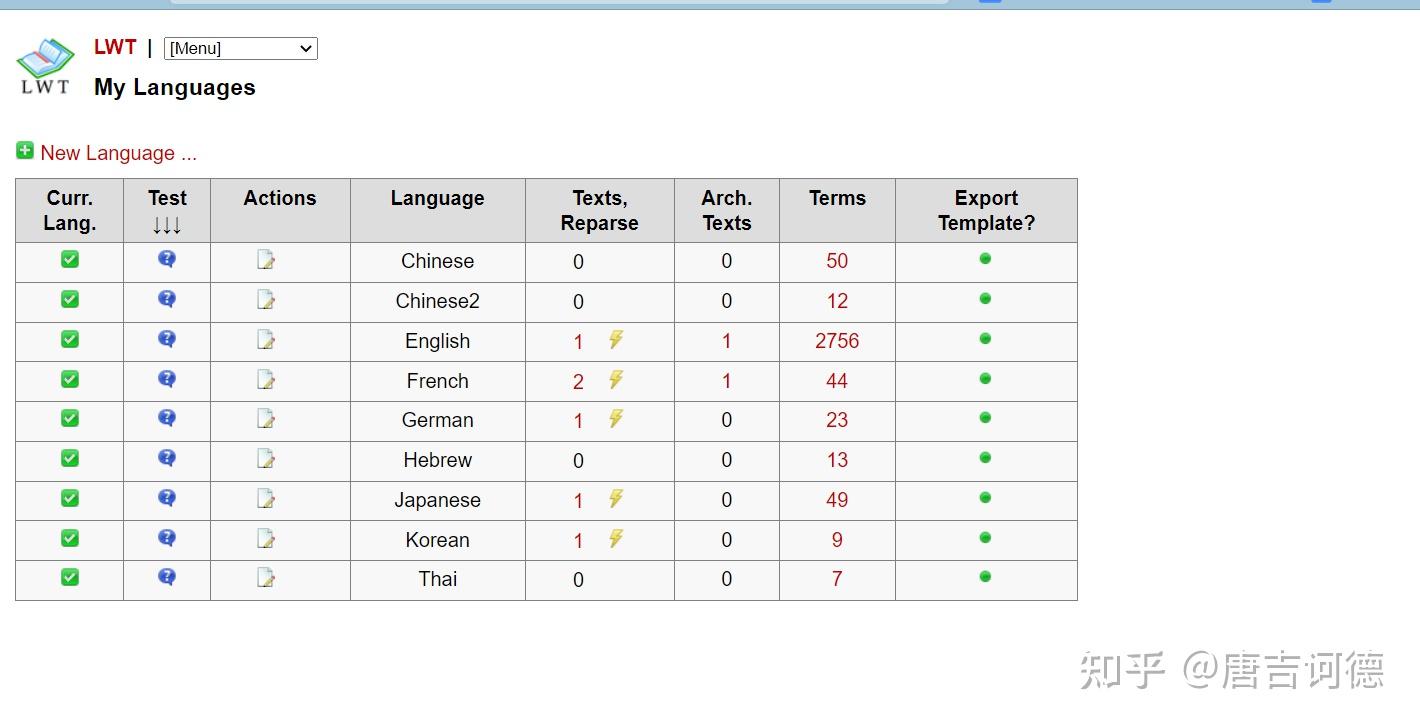Click Chinese2 language name cell
Screen dimensions: 1420x728
(x=438, y=301)
